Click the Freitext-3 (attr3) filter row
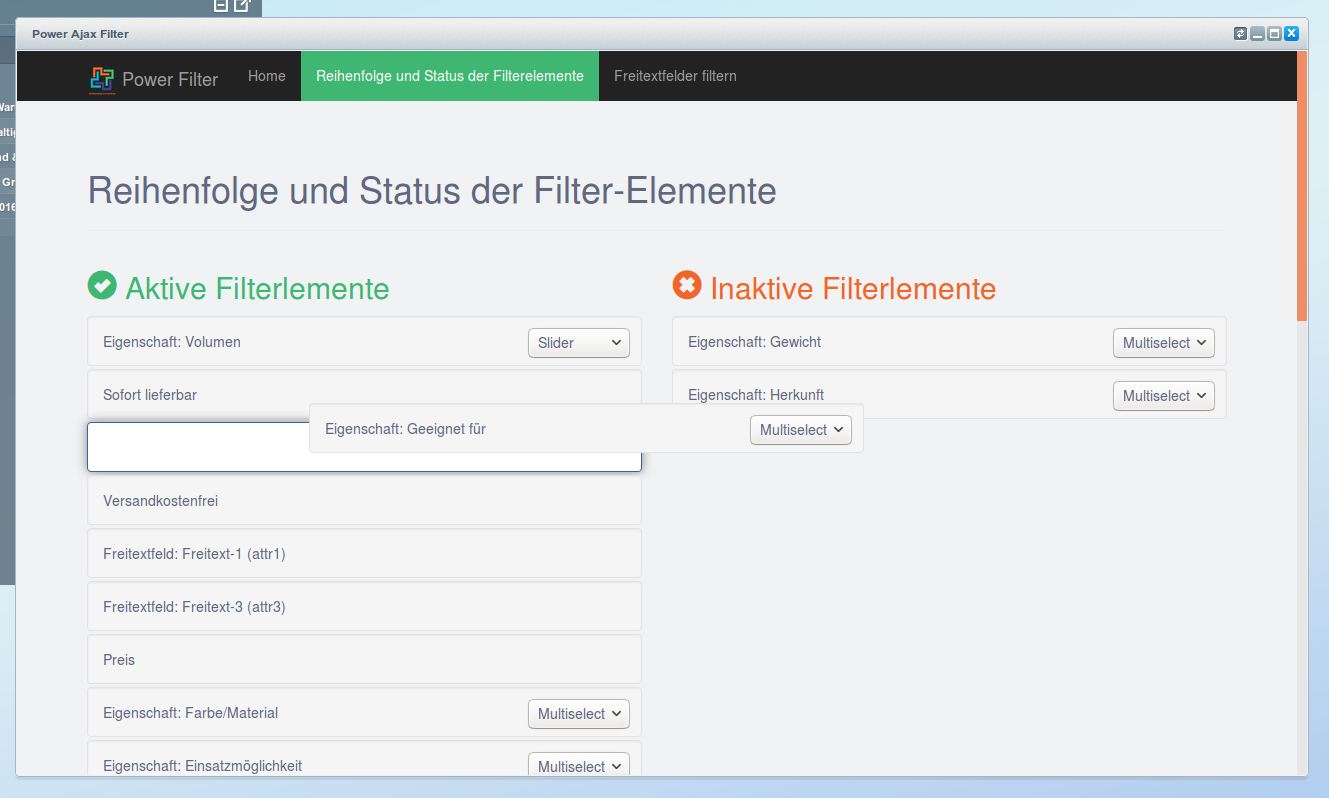 364,607
